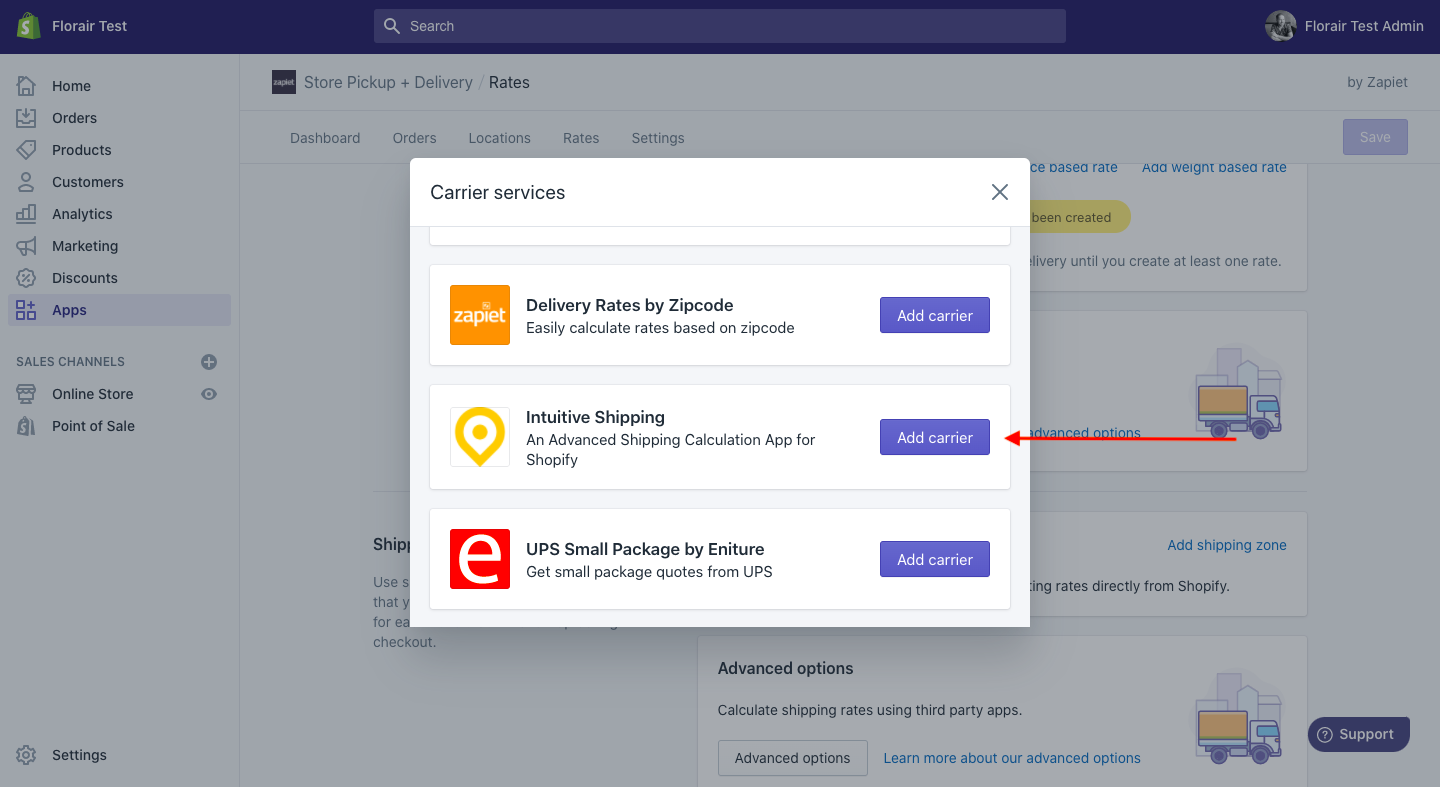Click the Settings gear icon
The image size is (1440, 787).
[26, 755]
